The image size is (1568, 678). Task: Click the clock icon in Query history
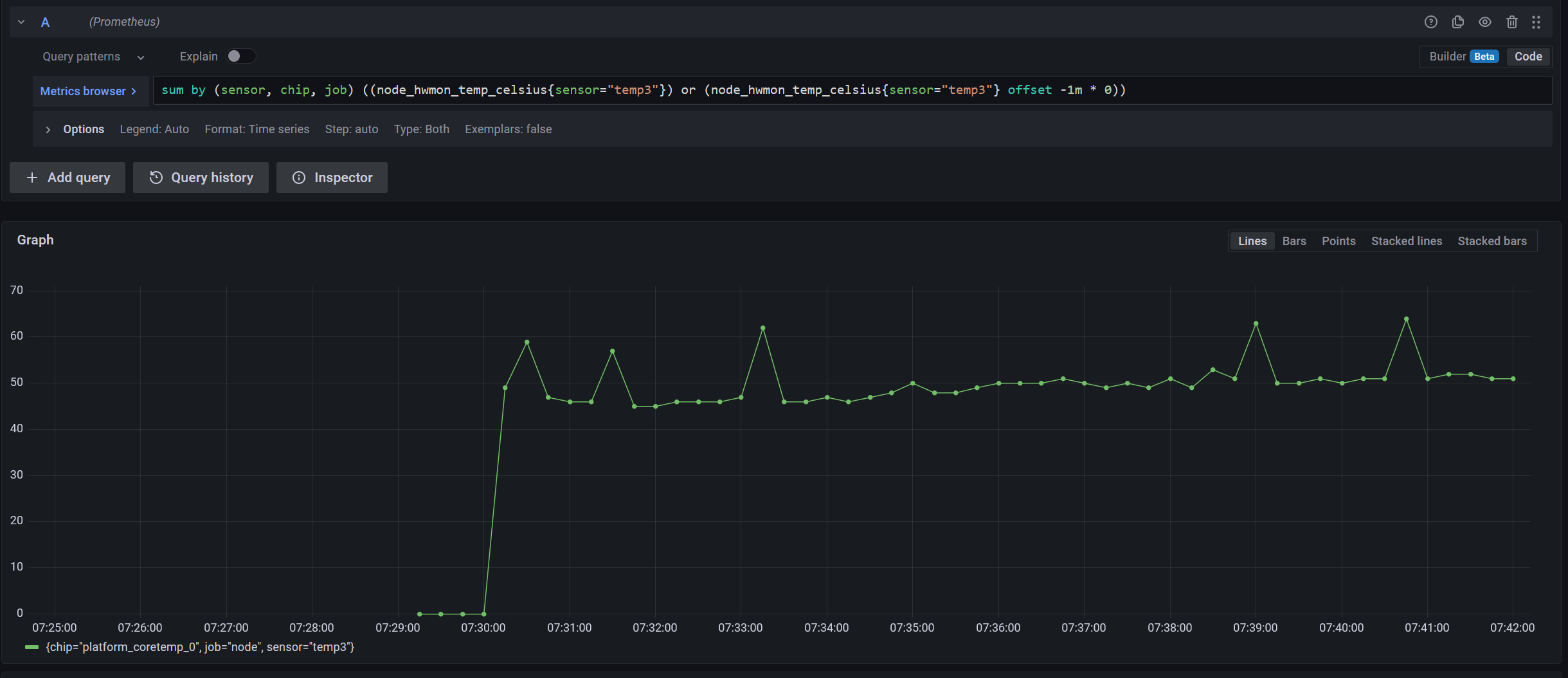click(x=156, y=178)
